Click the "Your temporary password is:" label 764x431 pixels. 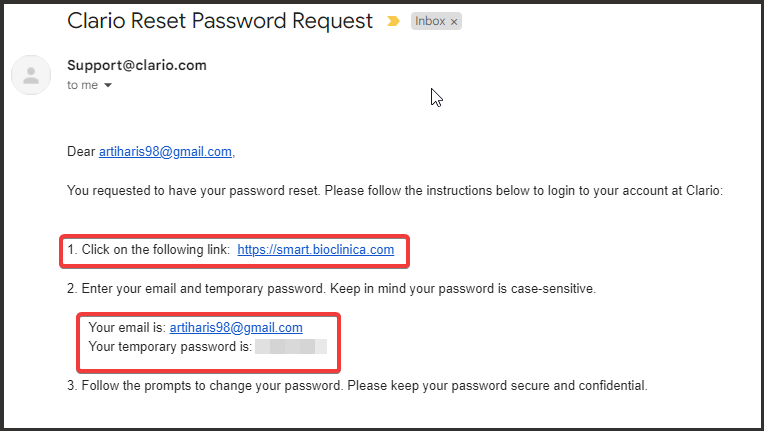pos(169,346)
